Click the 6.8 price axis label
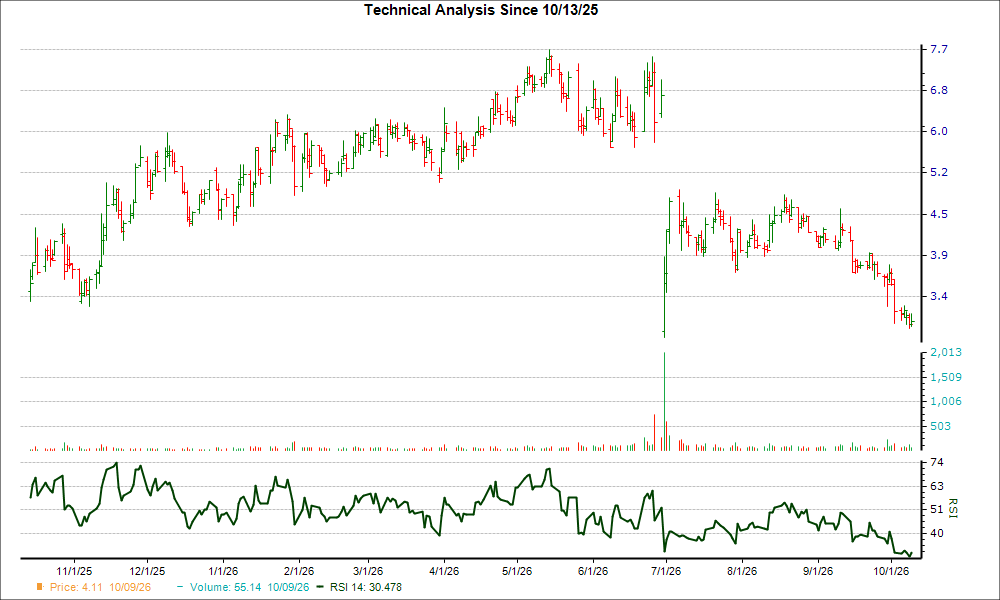 click(x=939, y=91)
